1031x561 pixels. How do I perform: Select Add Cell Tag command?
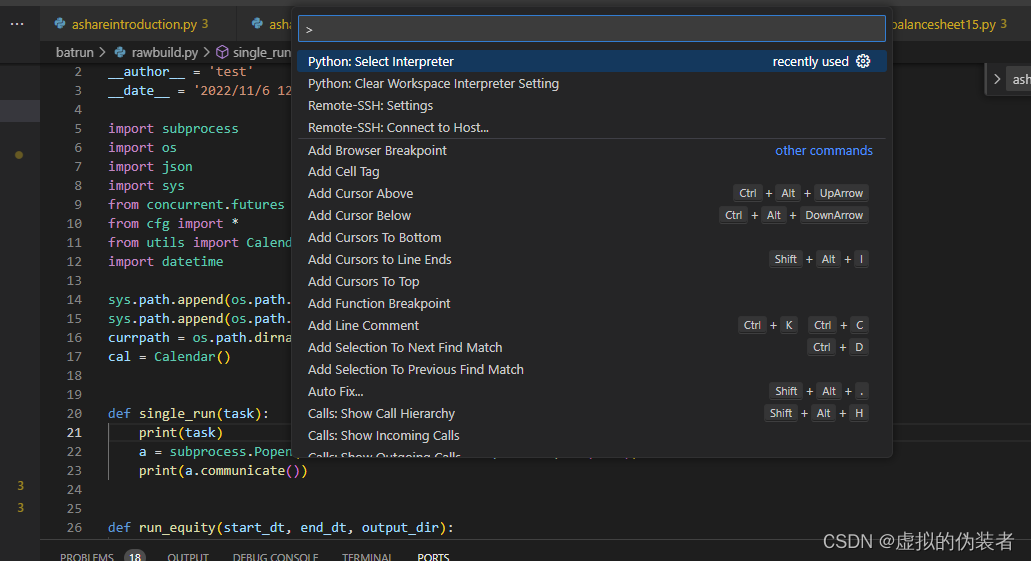tap(591, 172)
